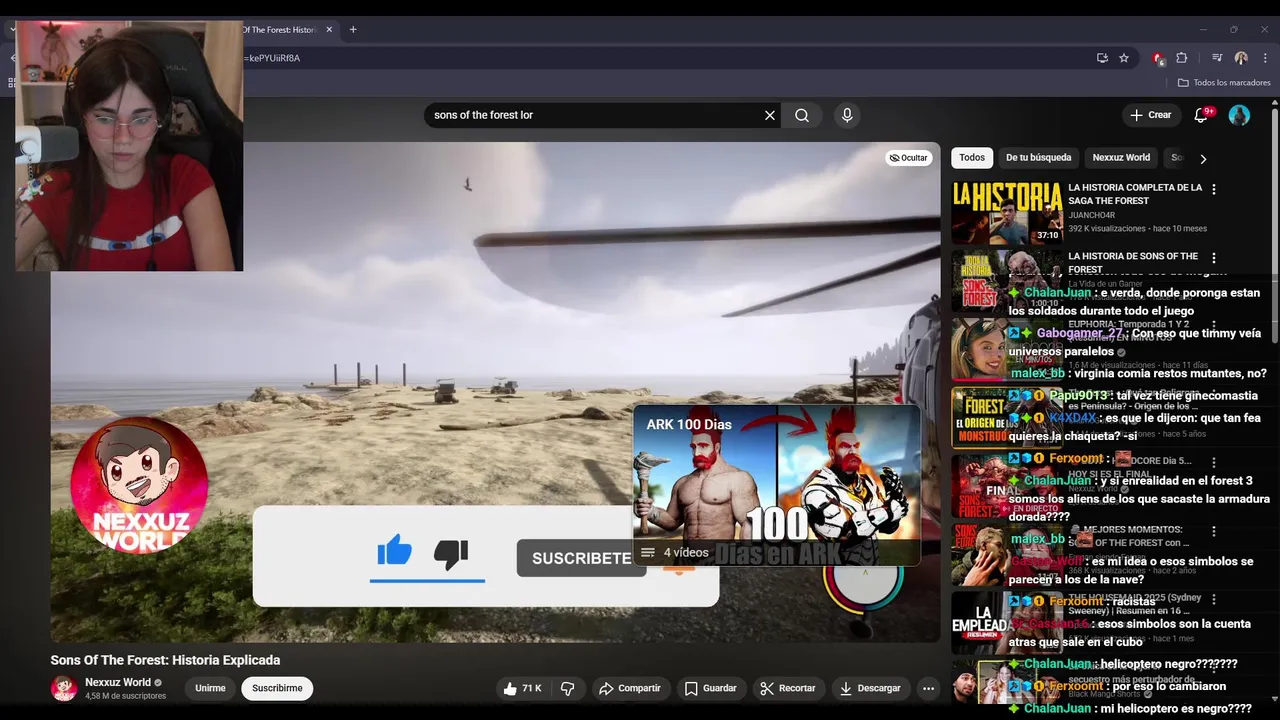1280x720 pixels.
Task: Click Recortar to clip the video
Action: point(788,688)
